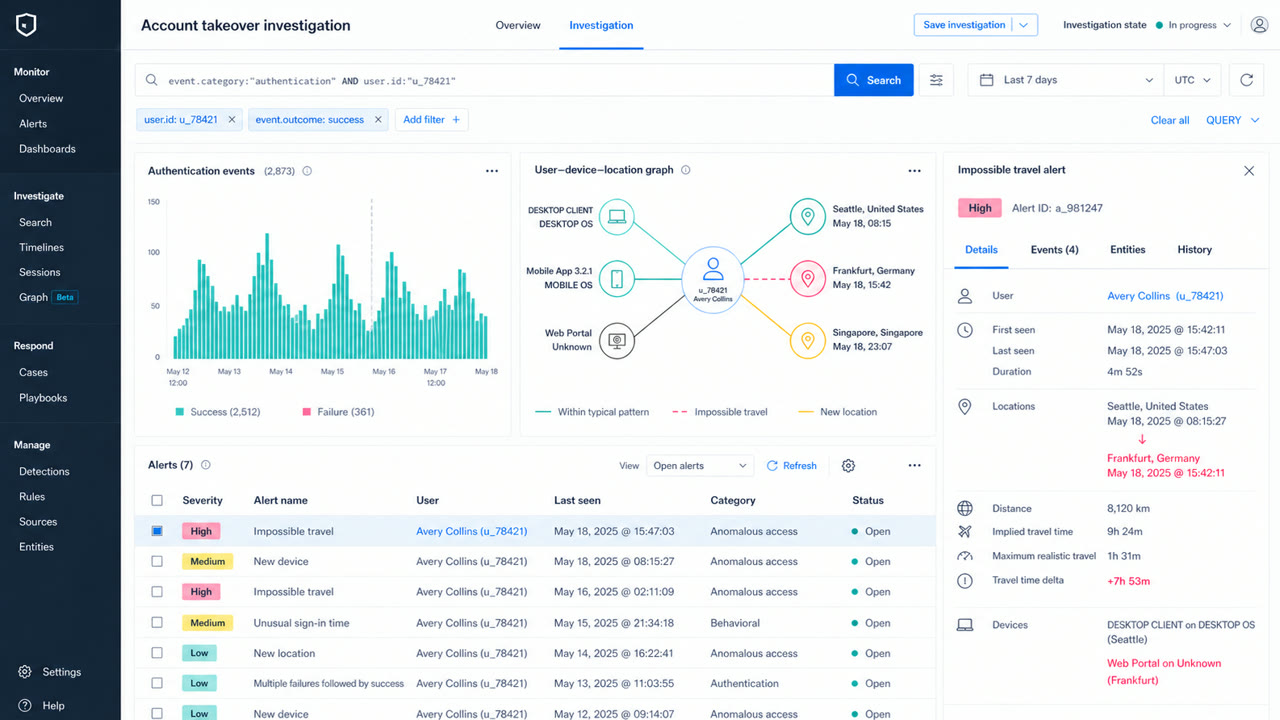Image resolution: width=1280 pixels, height=720 pixels.
Task: Close the Impossible travel alert panel
Action: (x=1249, y=171)
